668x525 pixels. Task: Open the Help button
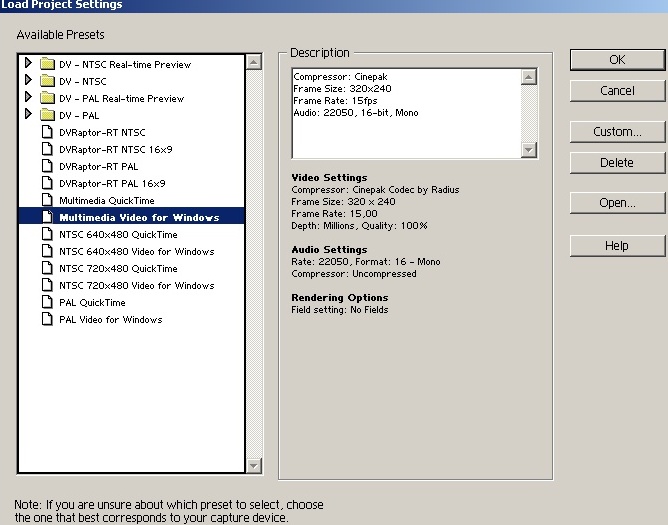pyautogui.click(x=617, y=246)
